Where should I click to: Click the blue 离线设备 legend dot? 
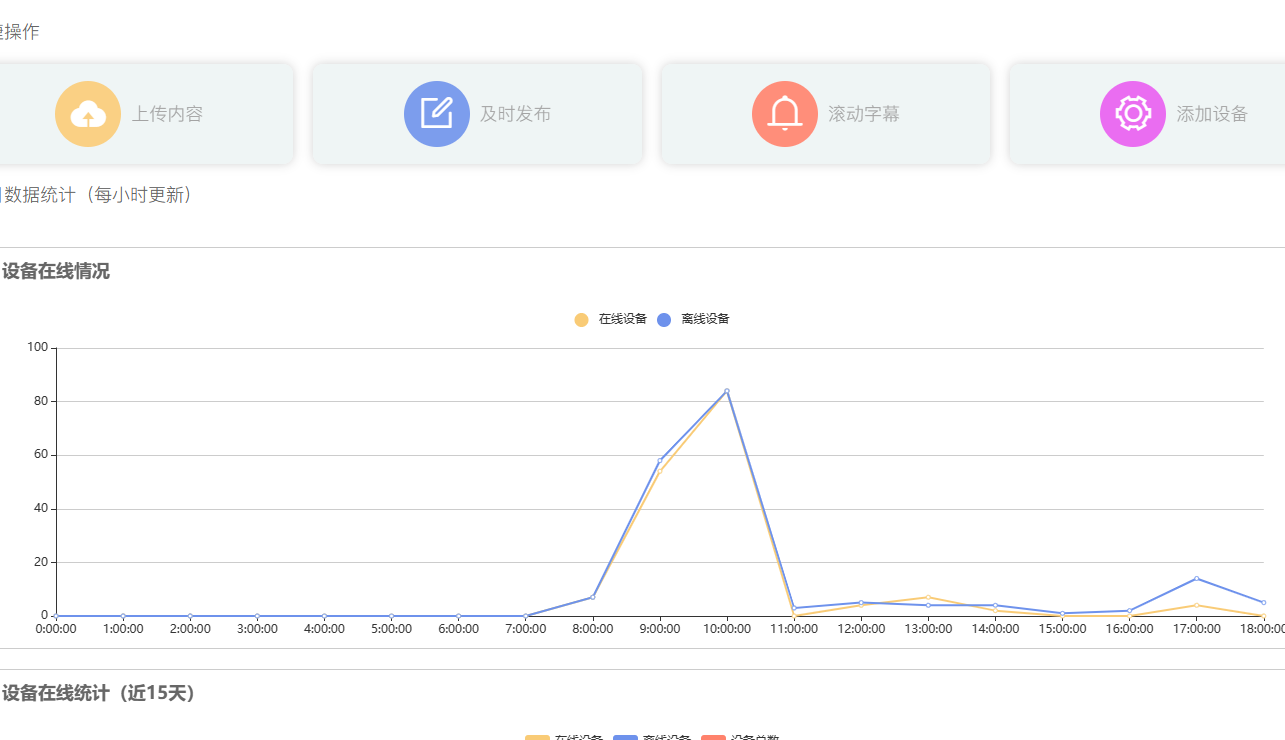point(664,319)
